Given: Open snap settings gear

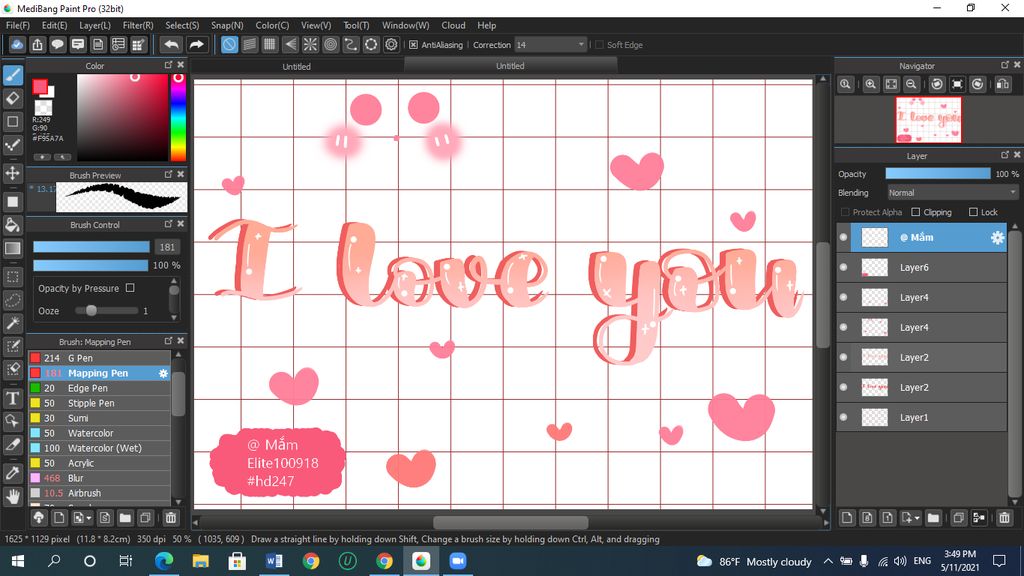Looking at the screenshot, I should click(x=391, y=44).
